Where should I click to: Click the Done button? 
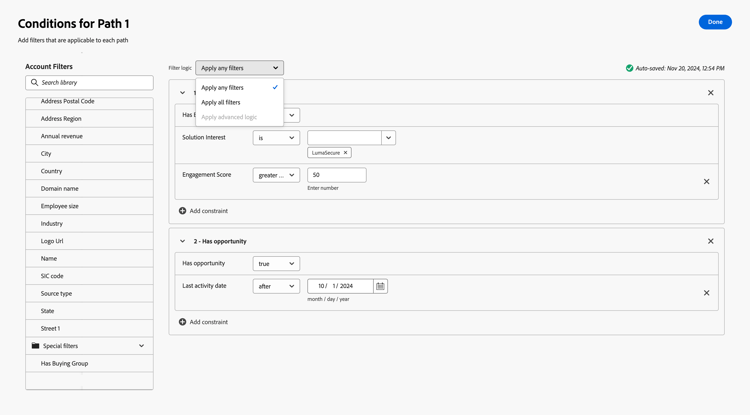click(715, 22)
